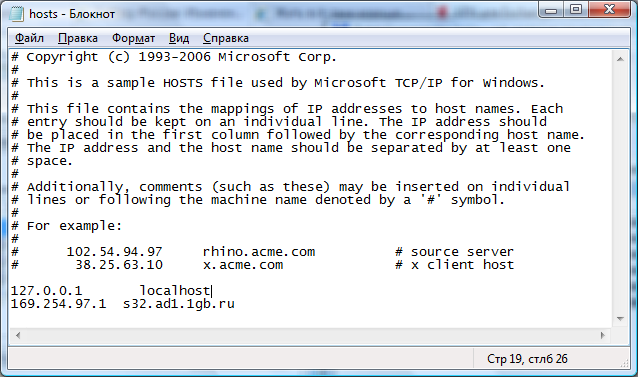638x377 pixels.
Task: Place cursor at the rhino.acme.com text
Action: click(259, 252)
